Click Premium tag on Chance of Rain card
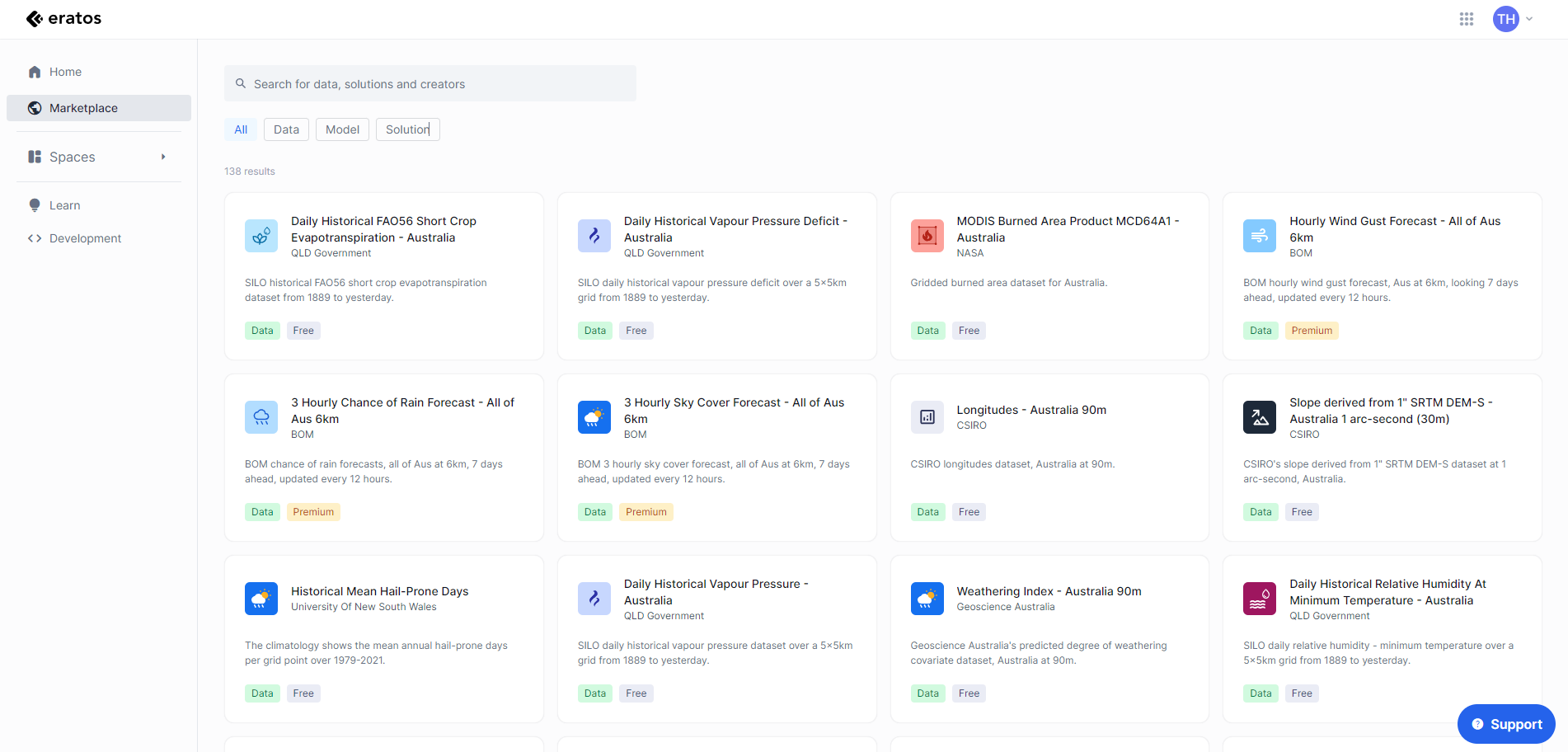The width and height of the screenshot is (1568, 752). (x=313, y=512)
